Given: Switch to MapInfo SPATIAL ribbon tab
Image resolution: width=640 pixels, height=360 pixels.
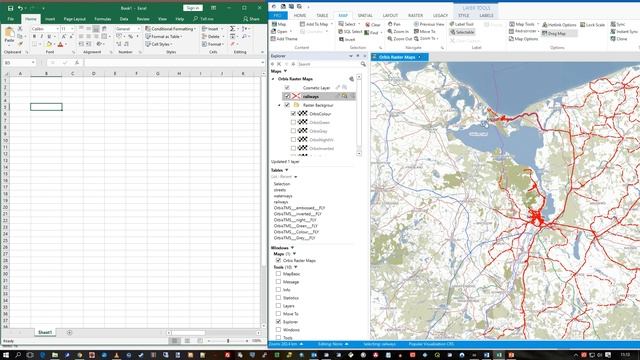Looking at the screenshot, I should click(365, 16).
